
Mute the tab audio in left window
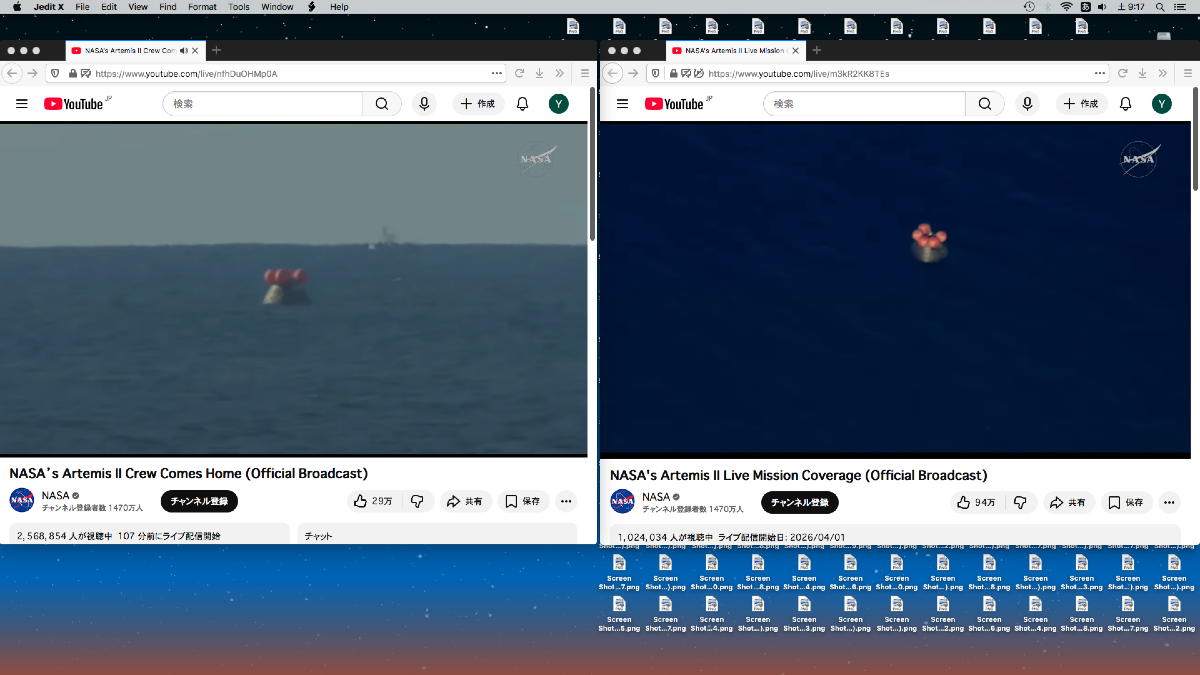pyautogui.click(x=184, y=50)
